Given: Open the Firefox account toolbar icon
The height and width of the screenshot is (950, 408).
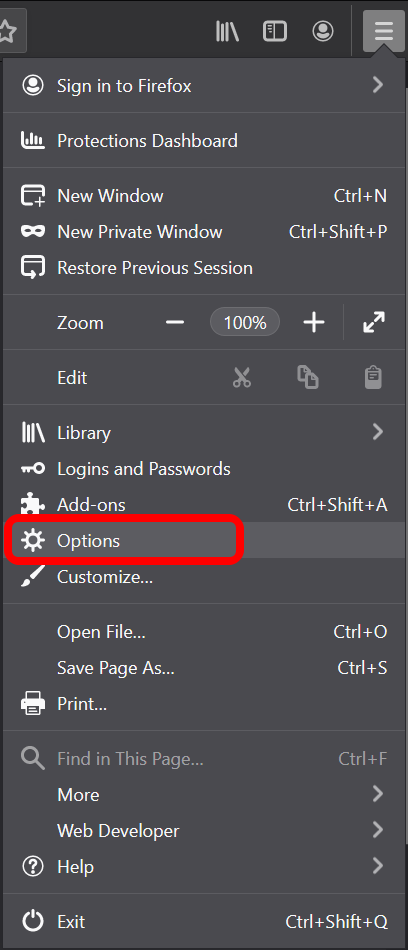Looking at the screenshot, I should point(323,31).
